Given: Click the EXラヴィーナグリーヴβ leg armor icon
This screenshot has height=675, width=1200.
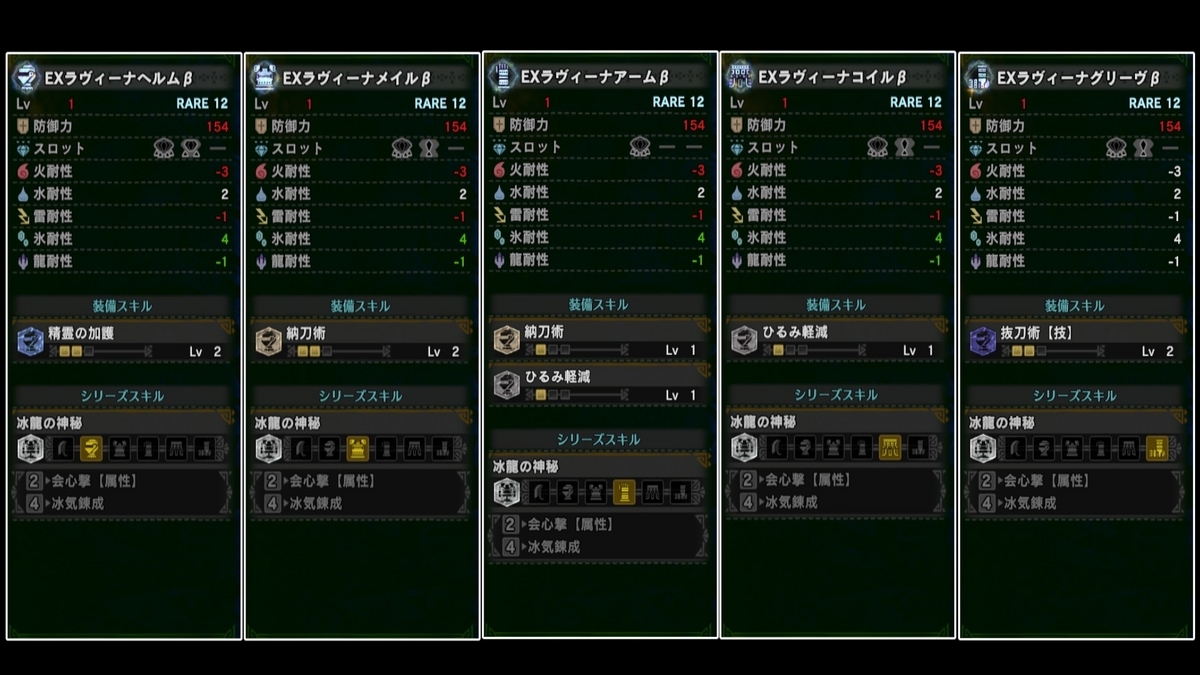Looking at the screenshot, I should pyautogui.click(x=979, y=77).
